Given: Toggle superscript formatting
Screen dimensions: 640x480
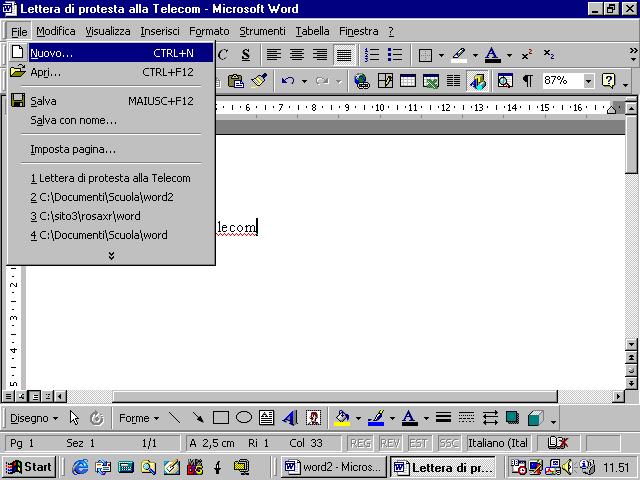Looking at the screenshot, I should (x=527, y=55).
